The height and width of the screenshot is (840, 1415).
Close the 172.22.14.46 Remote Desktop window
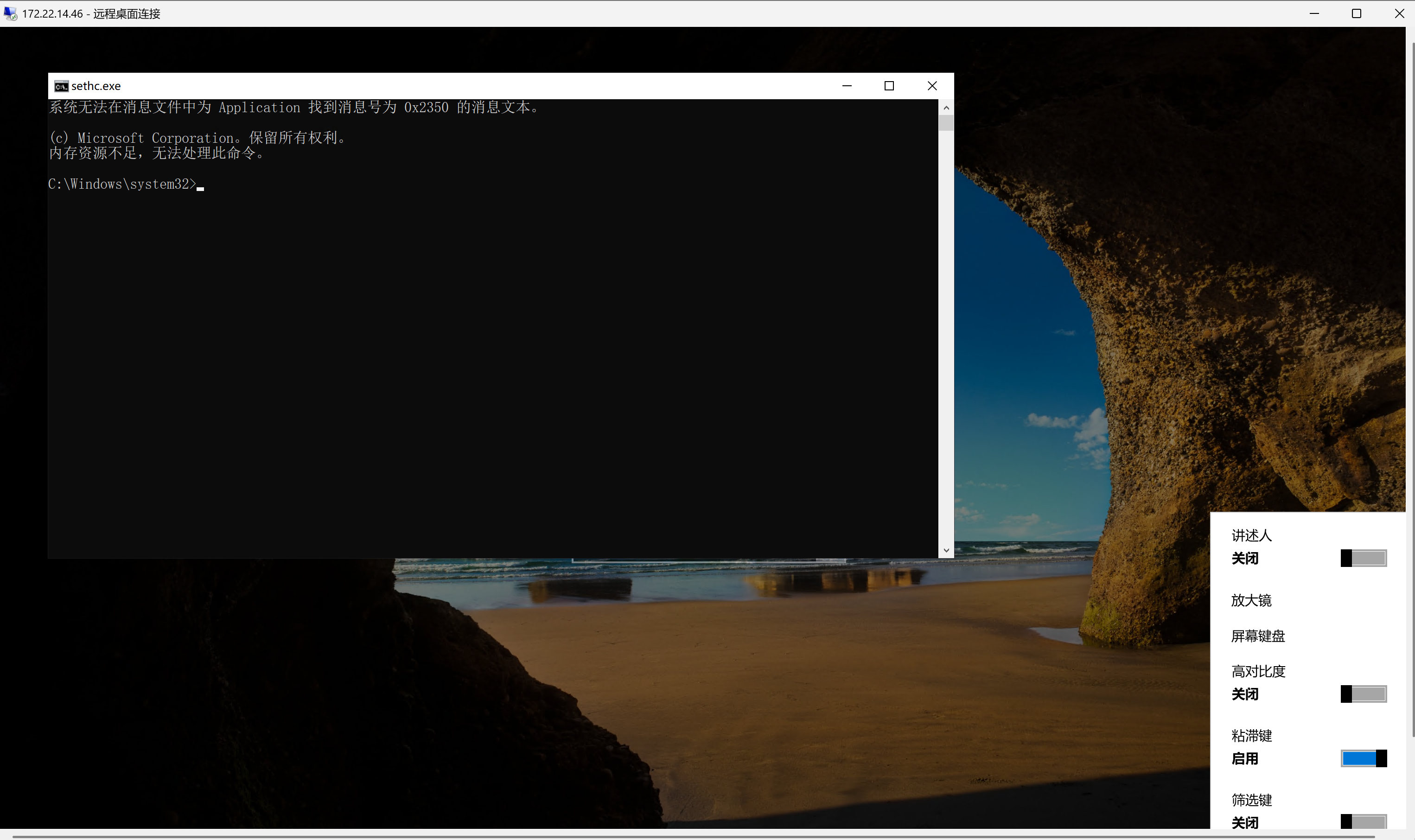(1399, 13)
